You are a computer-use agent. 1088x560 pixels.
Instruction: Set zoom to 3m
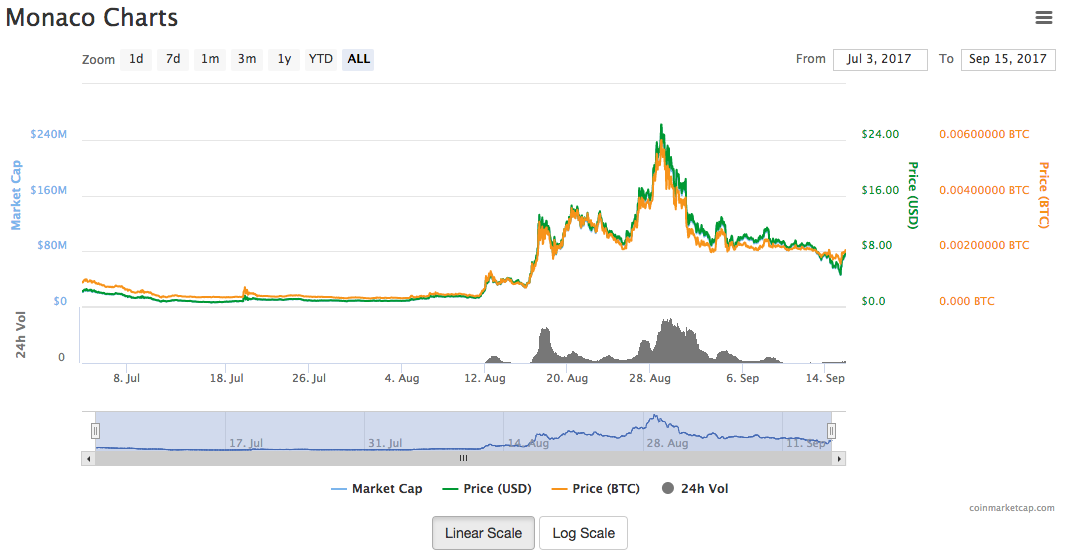pyautogui.click(x=247, y=59)
